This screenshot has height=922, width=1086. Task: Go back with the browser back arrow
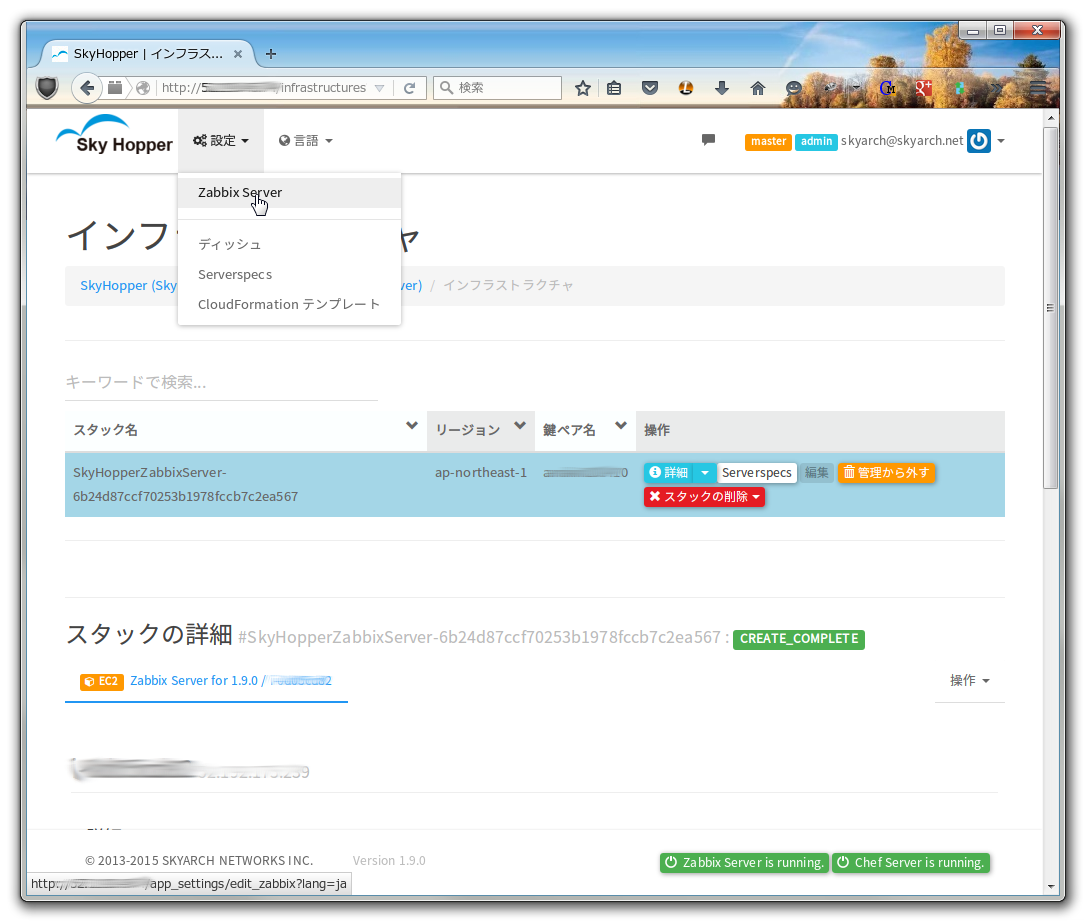click(x=87, y=88)
